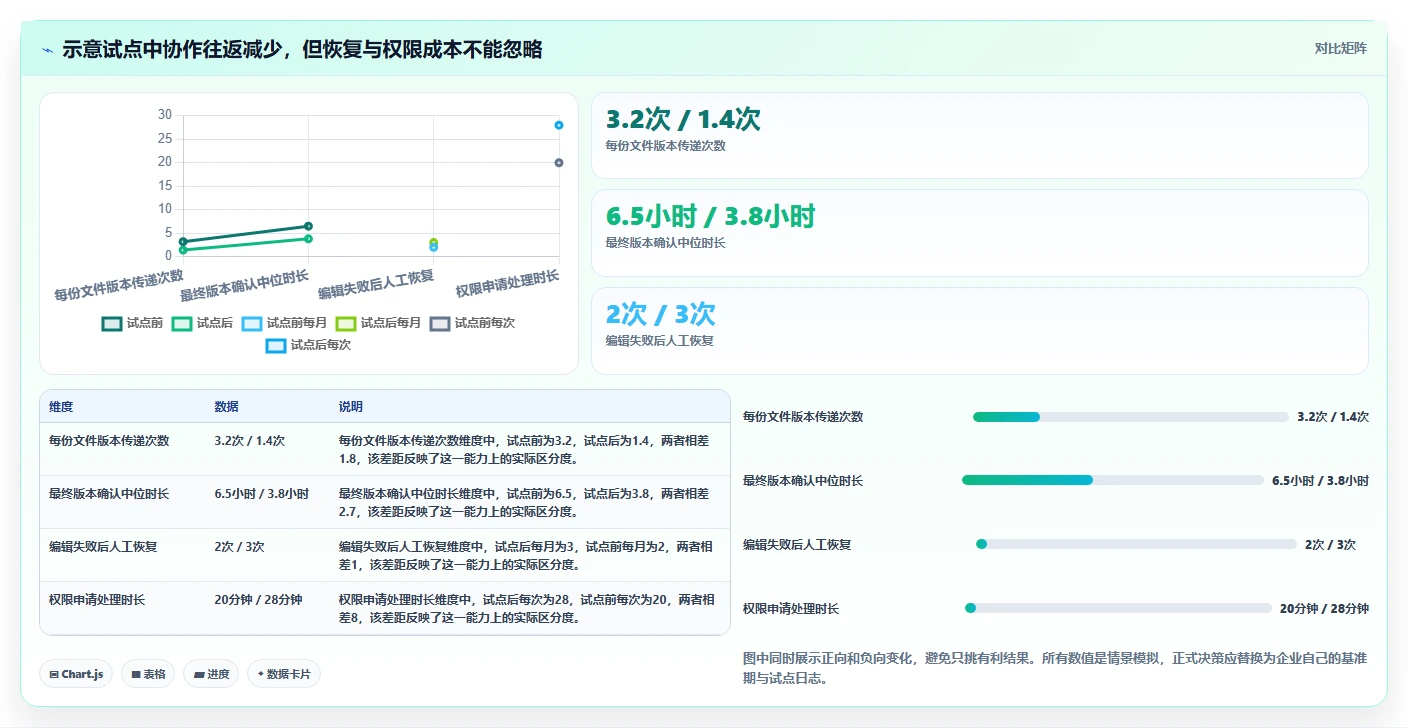Open the 3.2次 / 1.4次 stat card
Viewport: 1408px width, 728px height.
[x=979, y=135]
